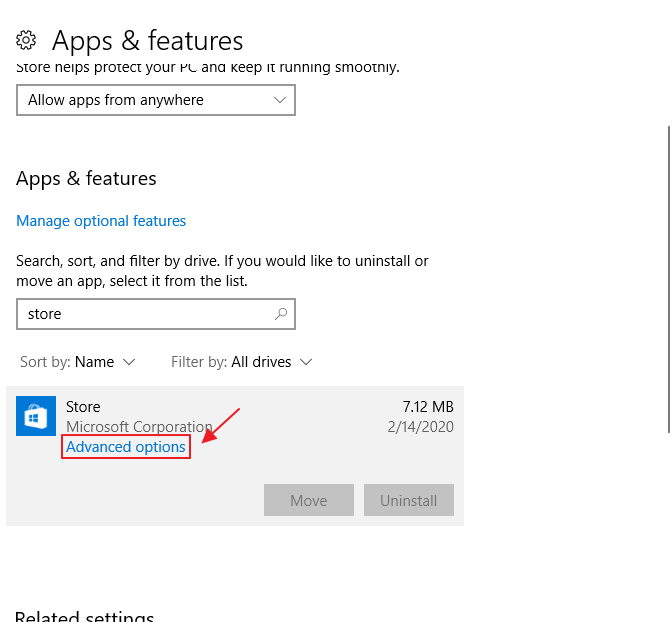Click the large Apps & features page title
672x622 pixels.
click(x=147, y=40)
